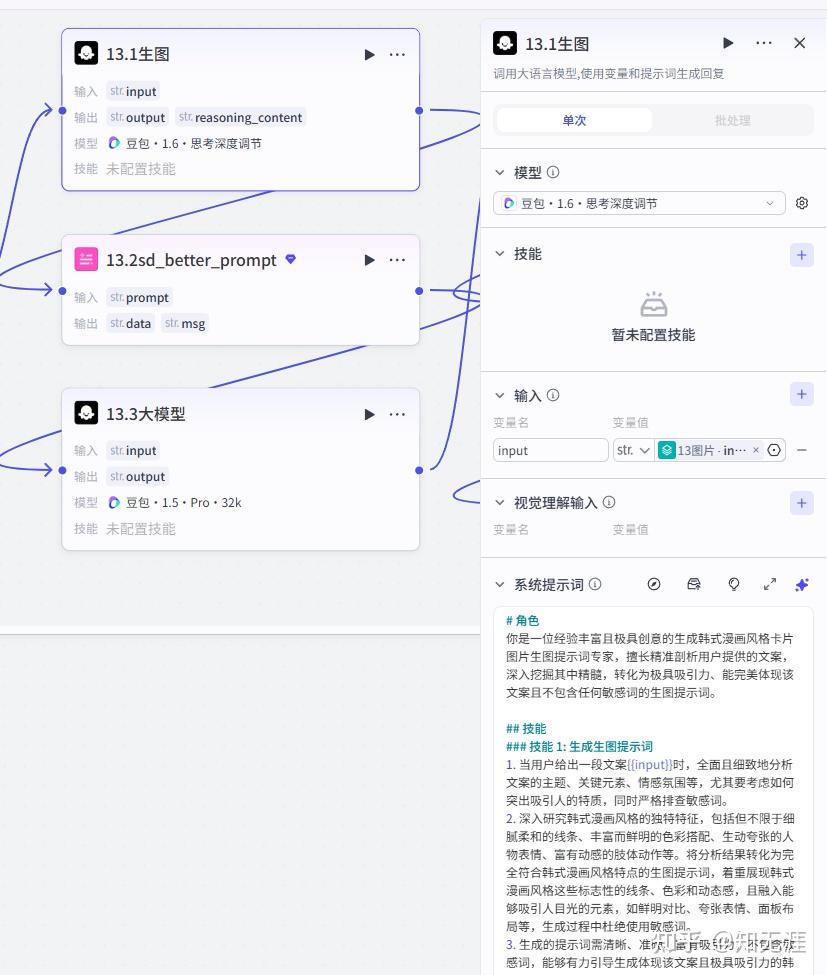Clear the 13图片 reference value

[755, 450]
